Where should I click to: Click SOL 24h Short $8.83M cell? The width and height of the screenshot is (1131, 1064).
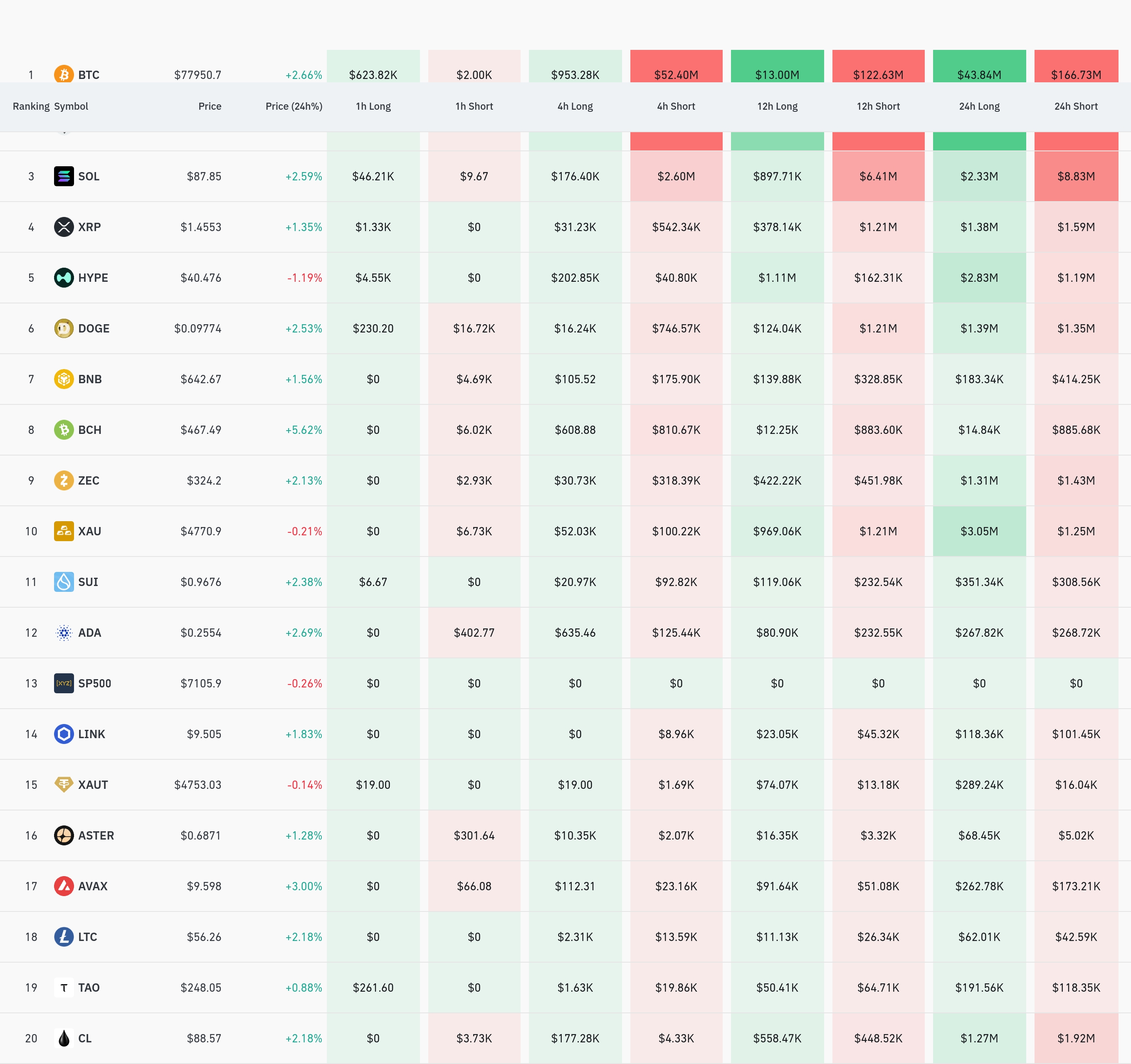coord(1075,176)
